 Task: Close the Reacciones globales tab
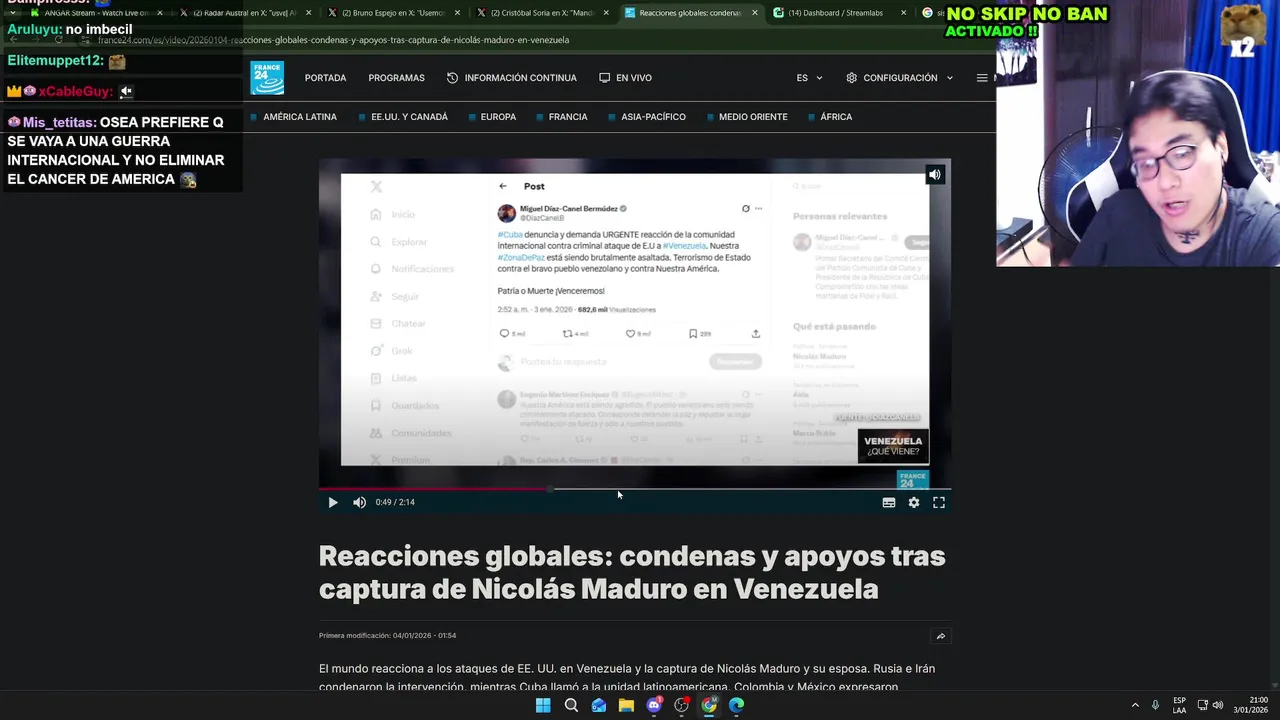coord(754,13)
